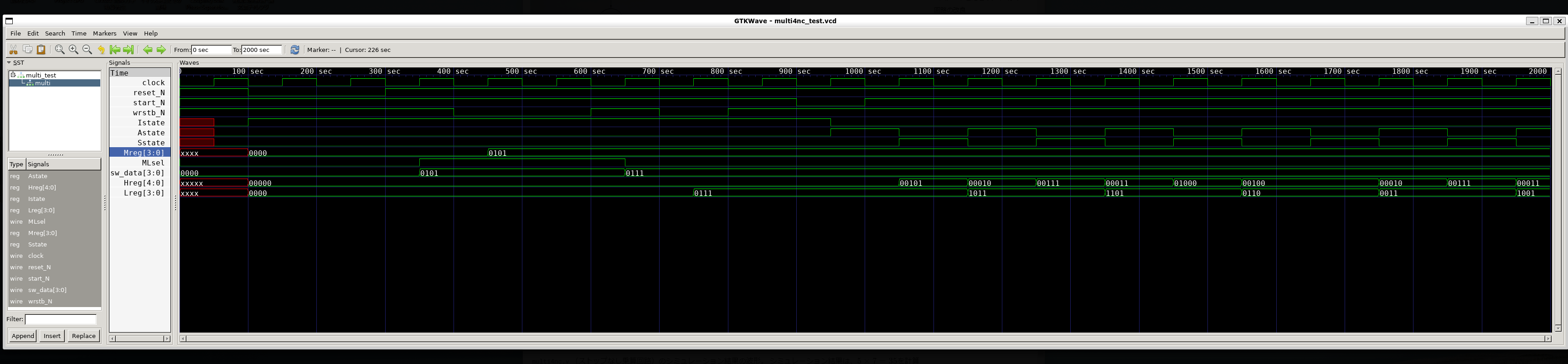Jump to start with the Zoom-to-Start icon
The height and width of the screenshot is (364, 1568).
[x=114, y=49]
